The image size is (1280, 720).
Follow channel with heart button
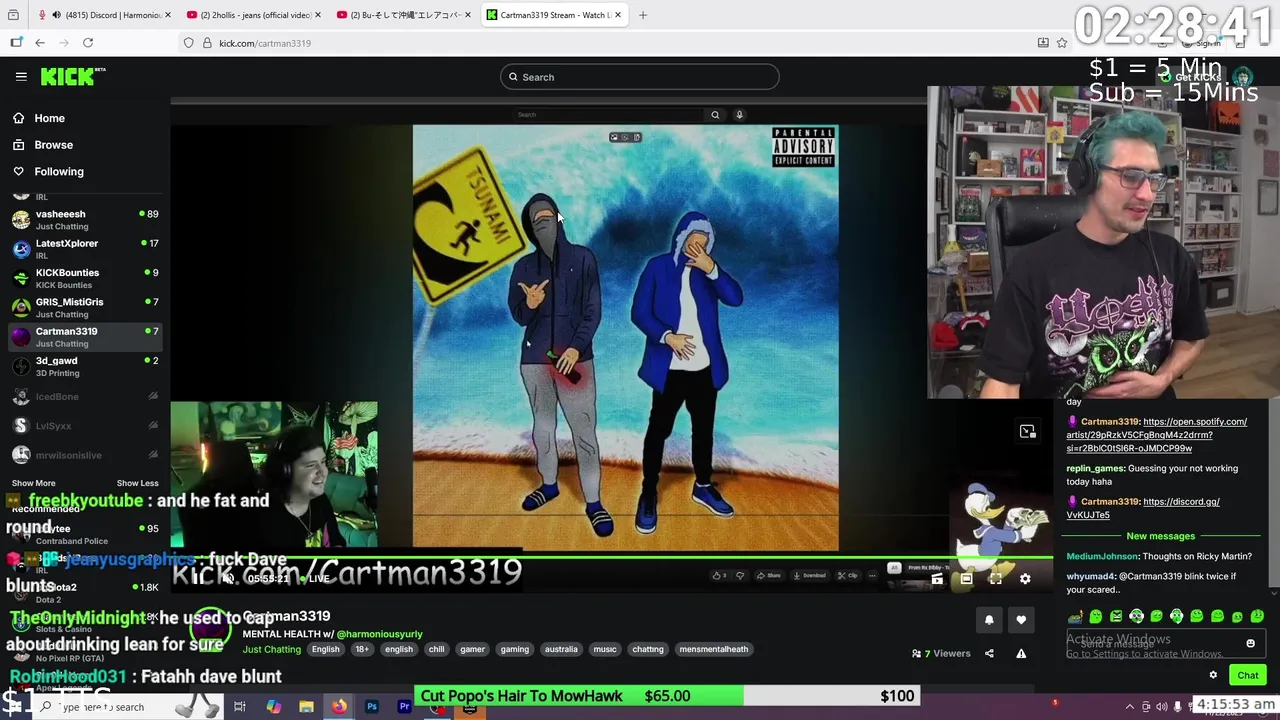pyautogui.click(x=1021, y=620)
